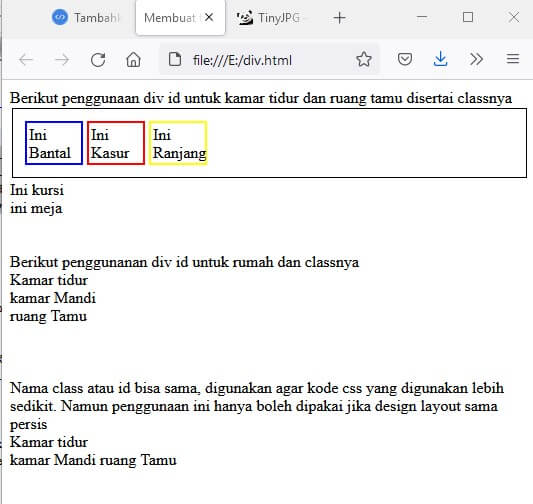Click the standalone 'ruang Tamu' line
The image size is (533, 504).
[x=48, y=316]
